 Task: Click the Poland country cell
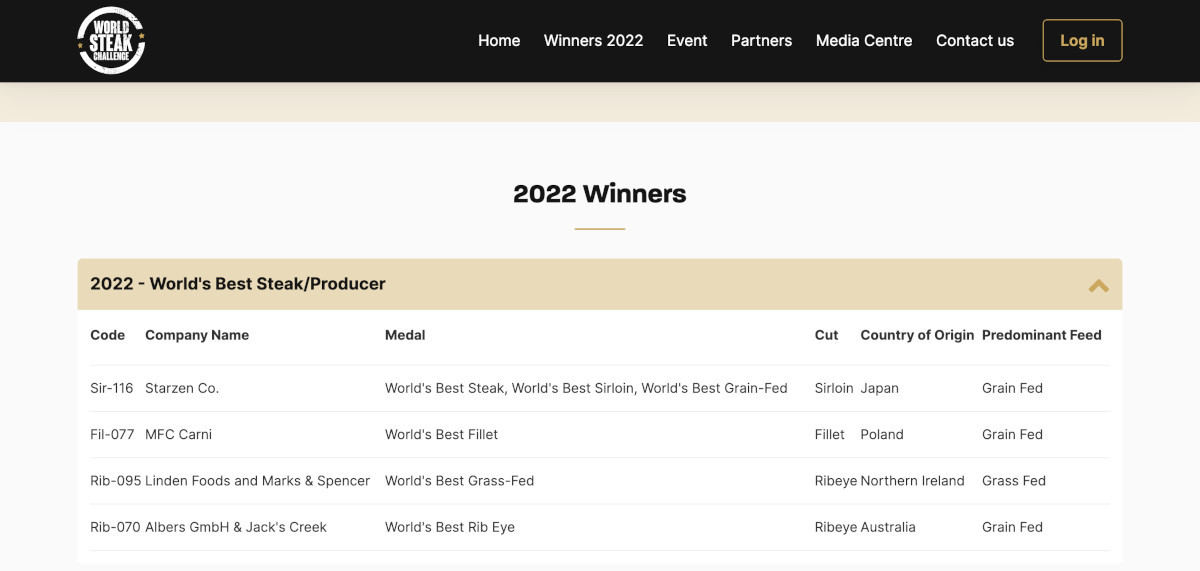coord(882,434)
